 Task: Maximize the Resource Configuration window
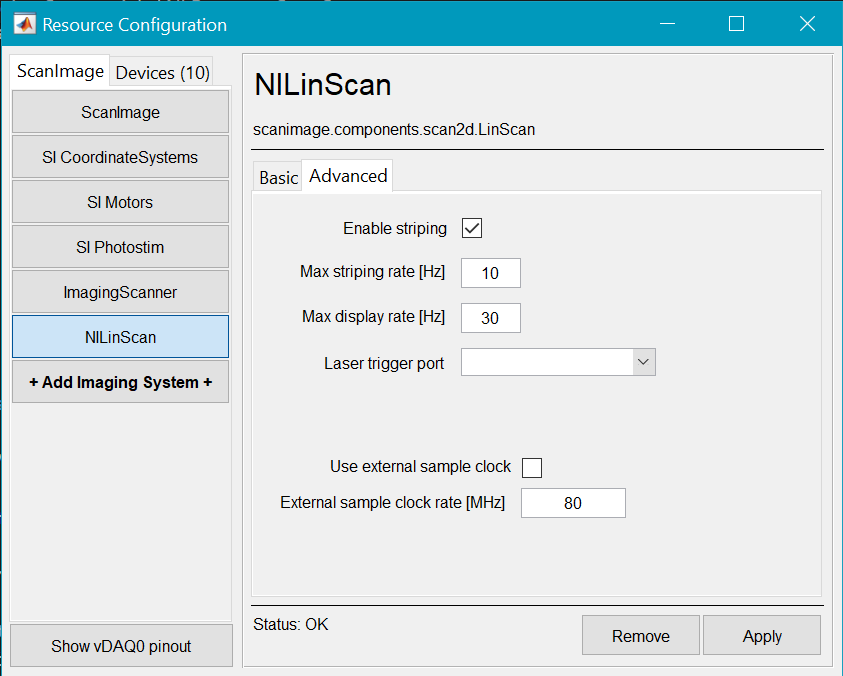[x=736, y=24]
